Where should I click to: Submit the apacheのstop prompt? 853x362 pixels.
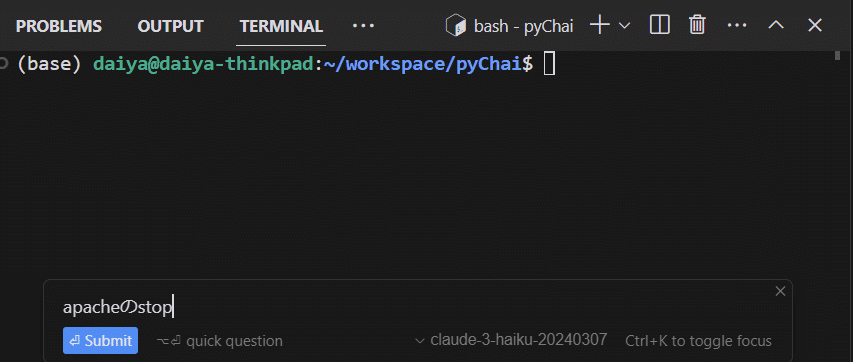coord(101,341)
